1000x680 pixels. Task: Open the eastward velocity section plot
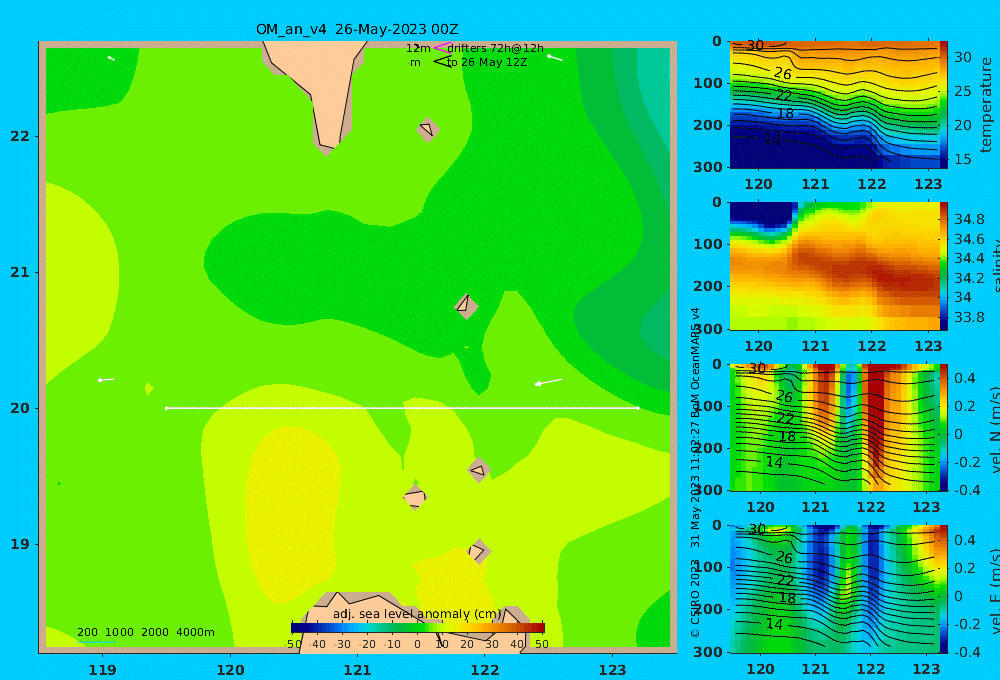click(834, 589)
